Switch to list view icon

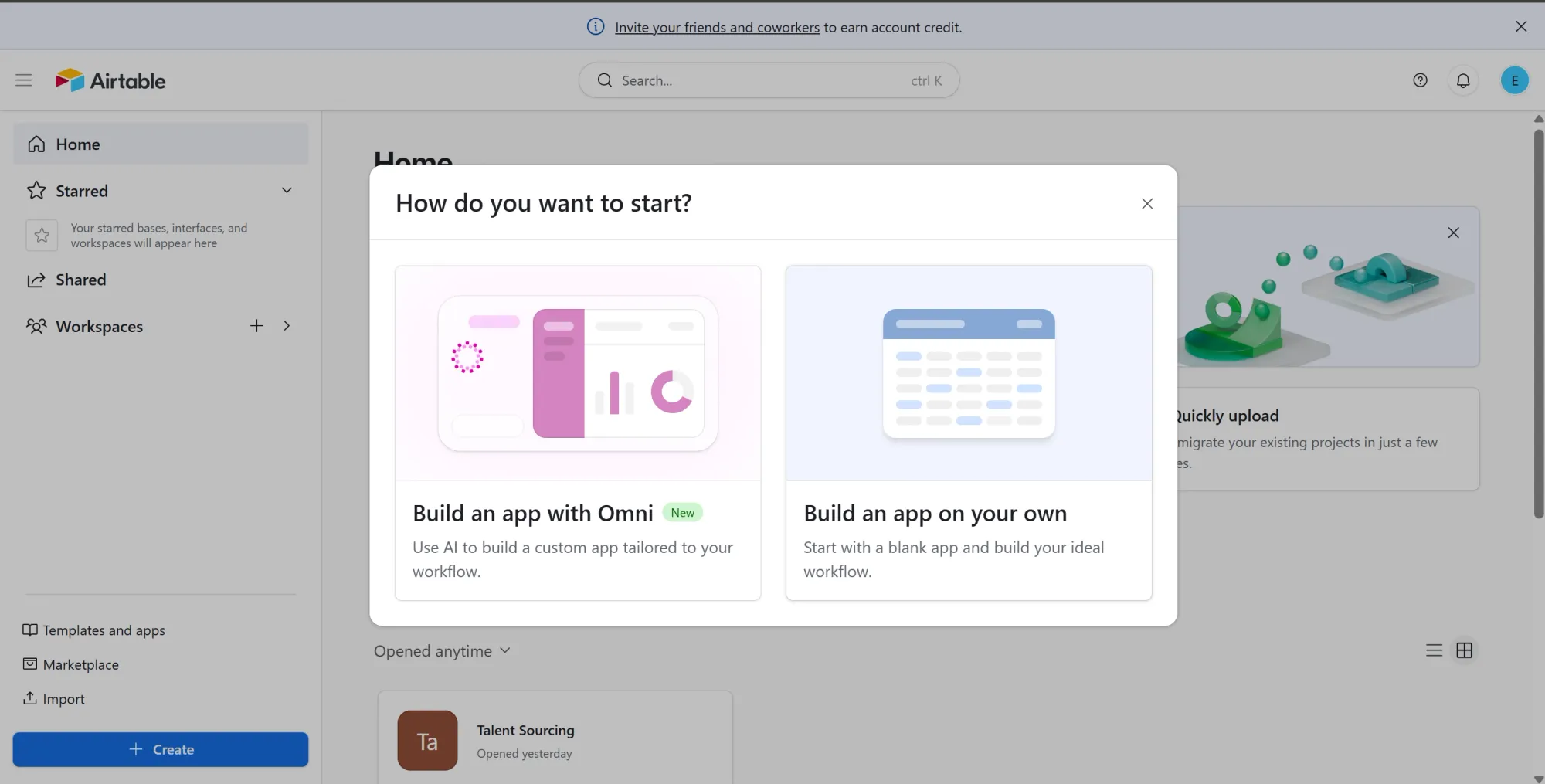coord(1434,650)
